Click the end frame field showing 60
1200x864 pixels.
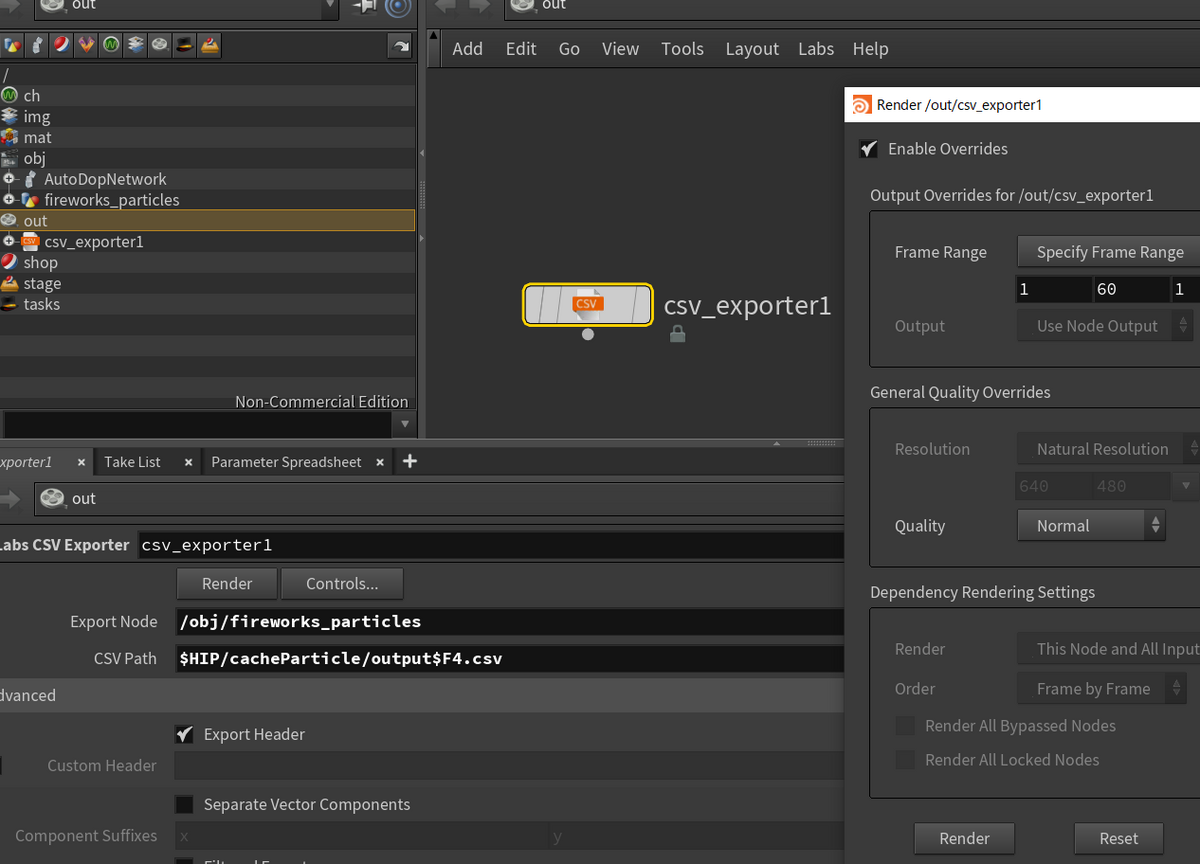click(x=1130, y=289)
